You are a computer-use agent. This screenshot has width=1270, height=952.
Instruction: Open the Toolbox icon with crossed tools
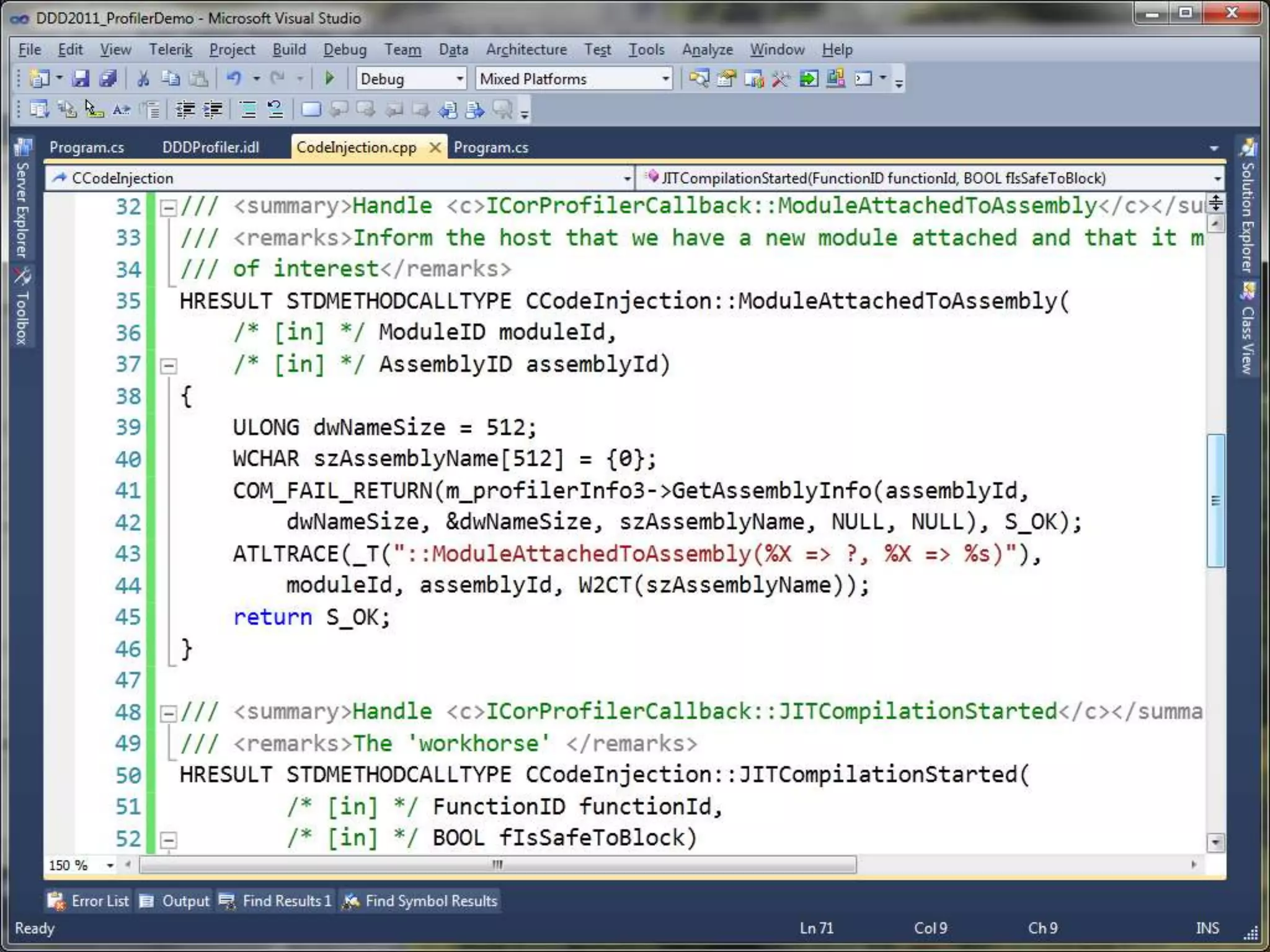(781, 79)
